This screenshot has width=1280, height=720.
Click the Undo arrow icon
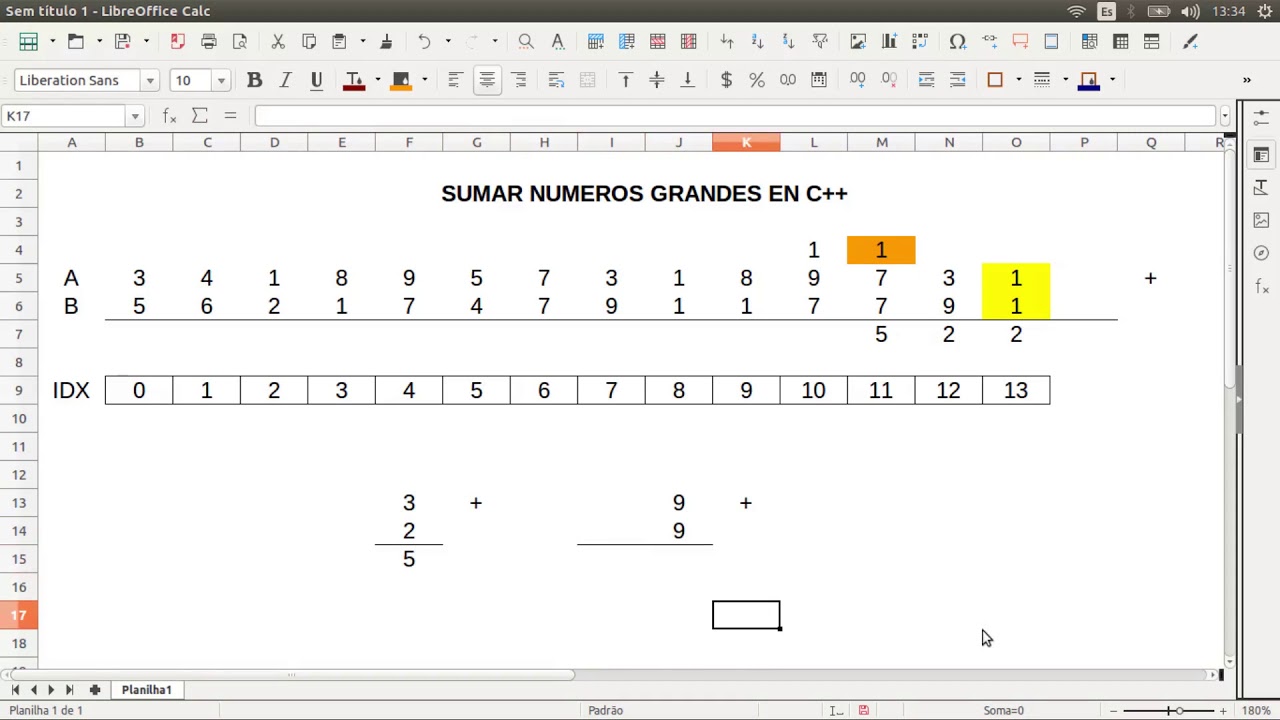[424, 42]
